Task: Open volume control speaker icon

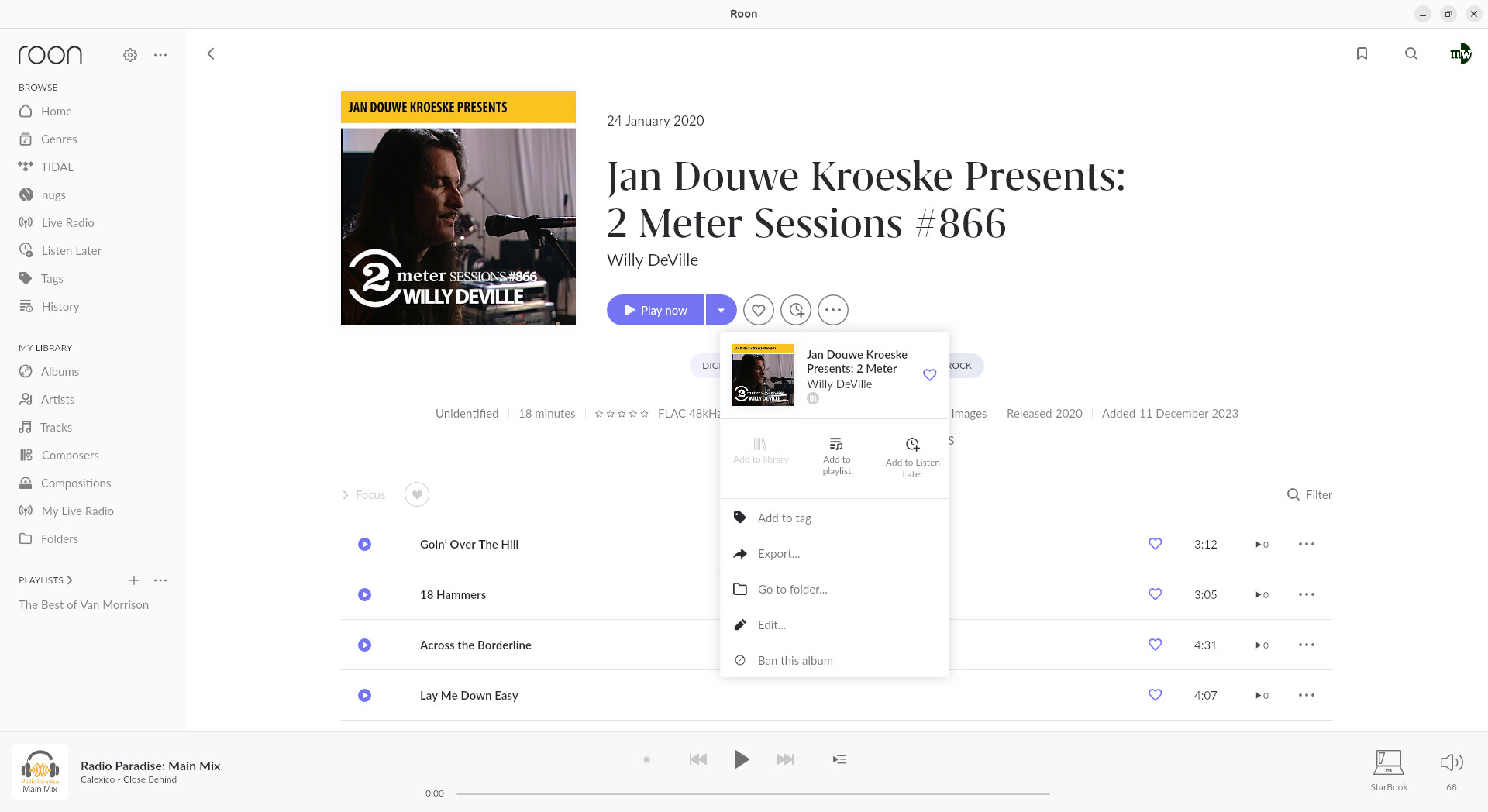Action: [1451, 762]
